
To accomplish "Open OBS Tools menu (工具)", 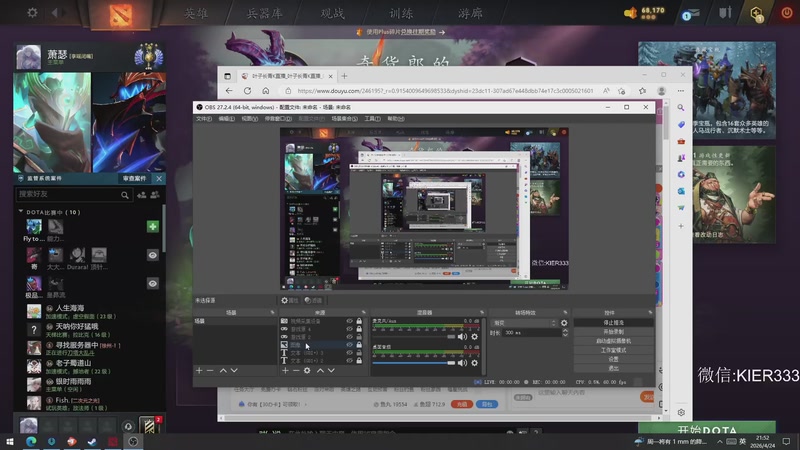I will pyautogui.click(x=372, y=119).
